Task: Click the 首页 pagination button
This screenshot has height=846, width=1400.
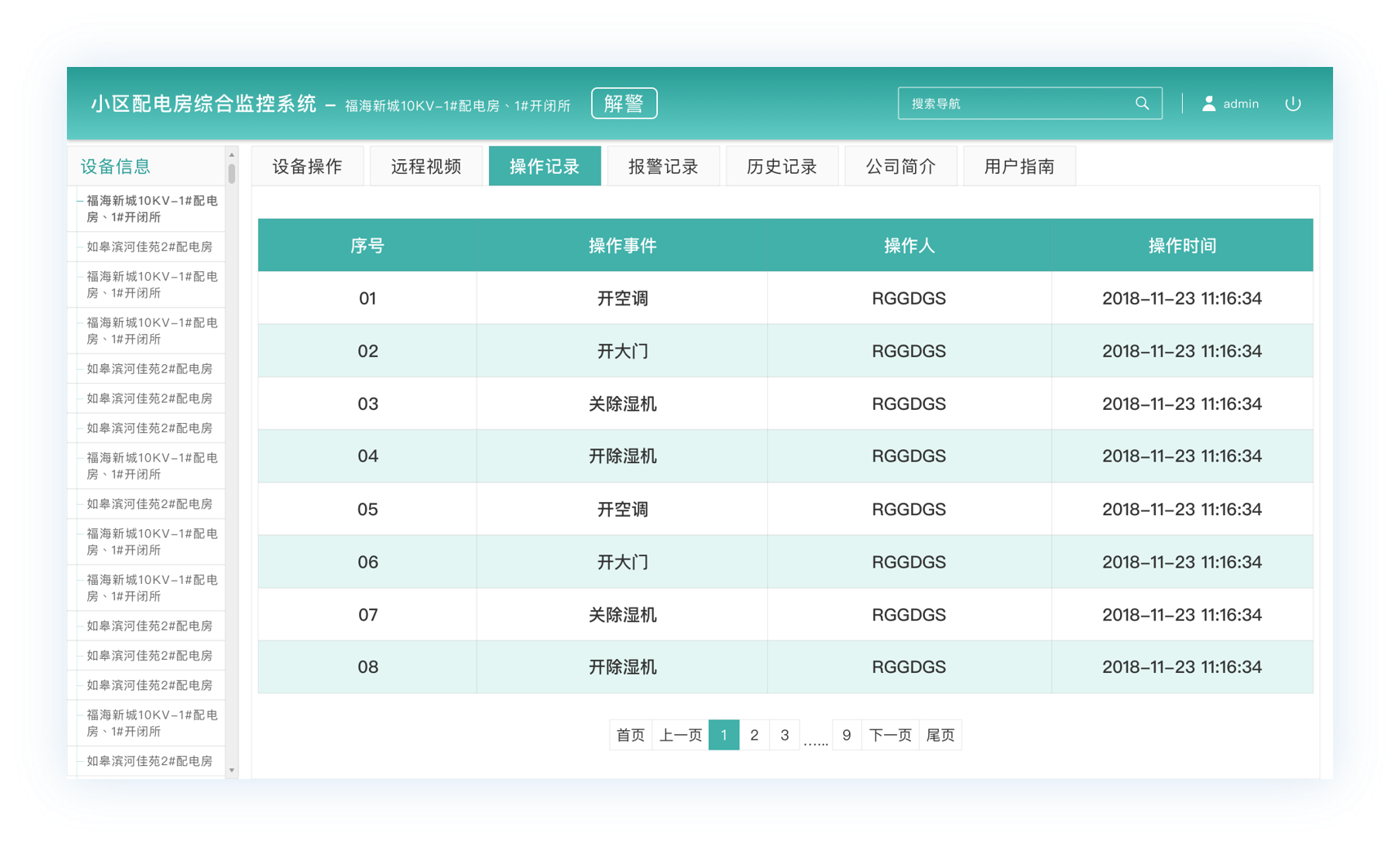Action: click(630, 735)
